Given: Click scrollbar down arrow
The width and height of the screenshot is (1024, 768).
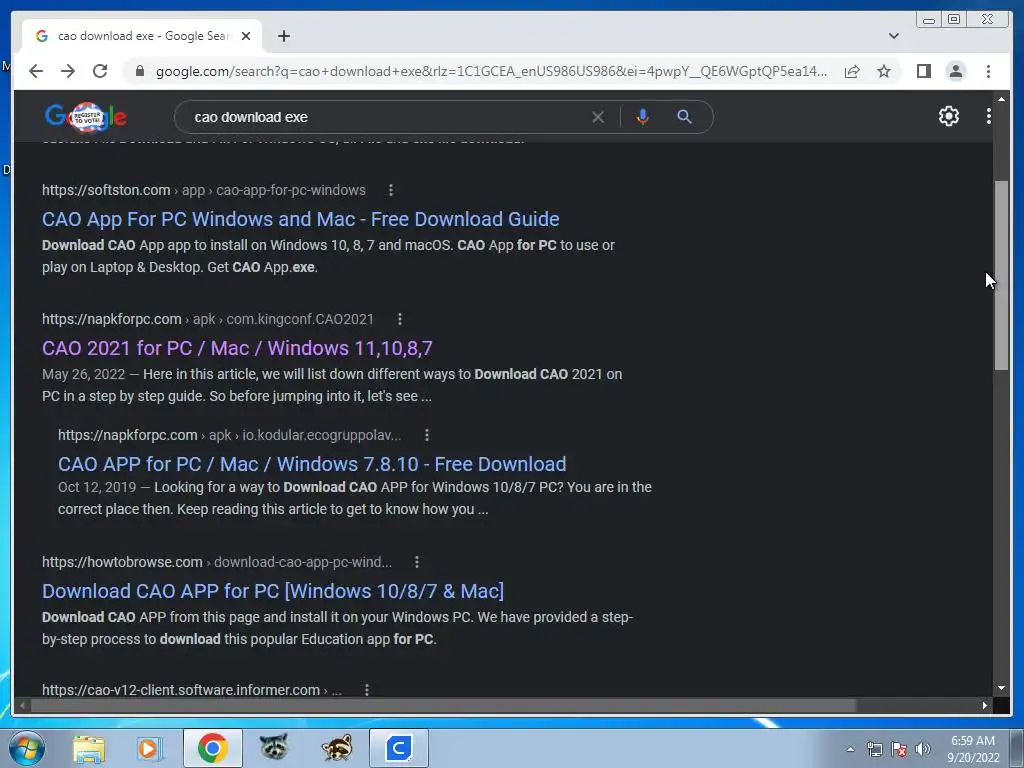Looking at the screenshot, I should pyautogui.click(x=1001, y=688).
